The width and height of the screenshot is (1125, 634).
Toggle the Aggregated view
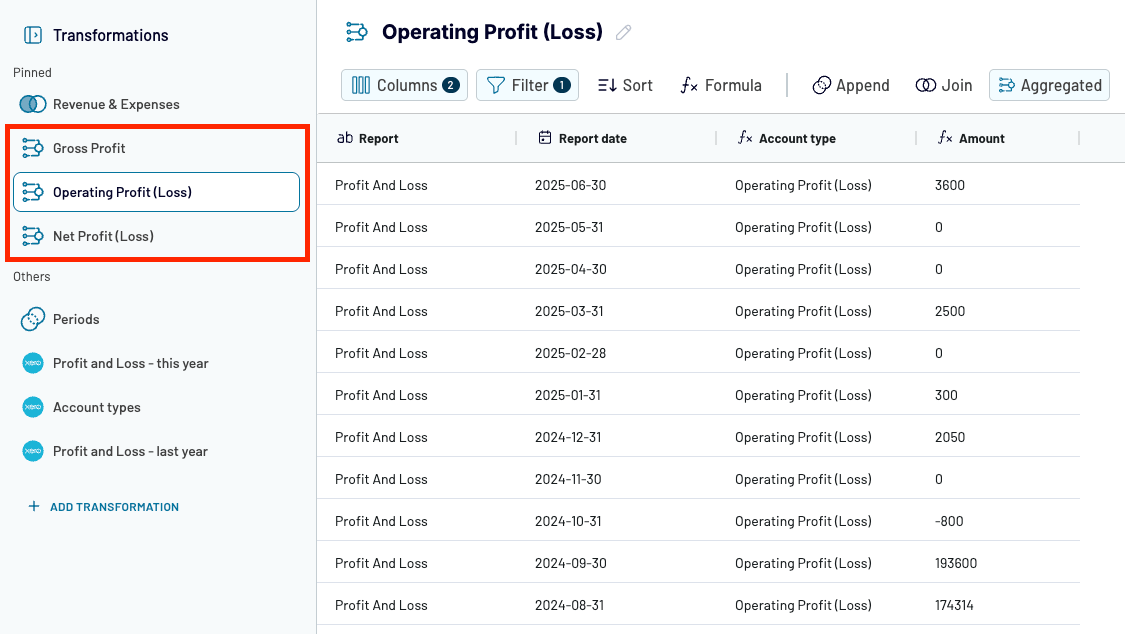pyautogui.click(x=1049, y=85)
